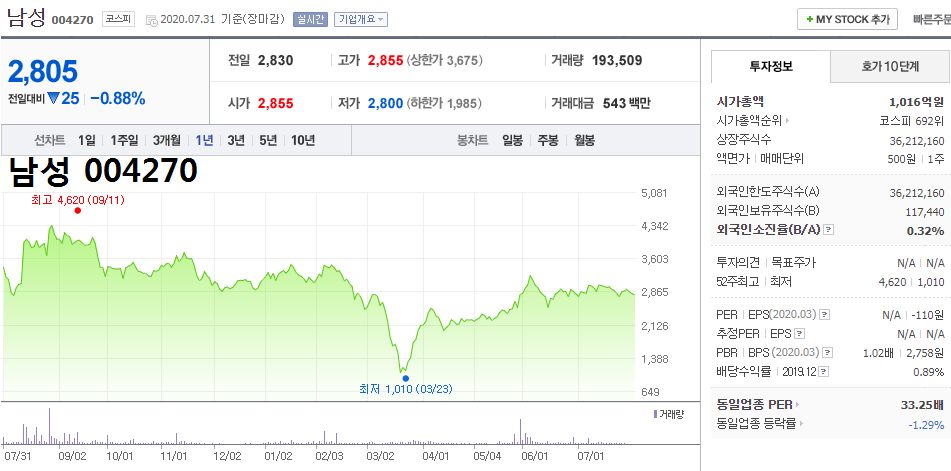Click the help icon next to PBR BPS(2020.03)

pos(828,352)
